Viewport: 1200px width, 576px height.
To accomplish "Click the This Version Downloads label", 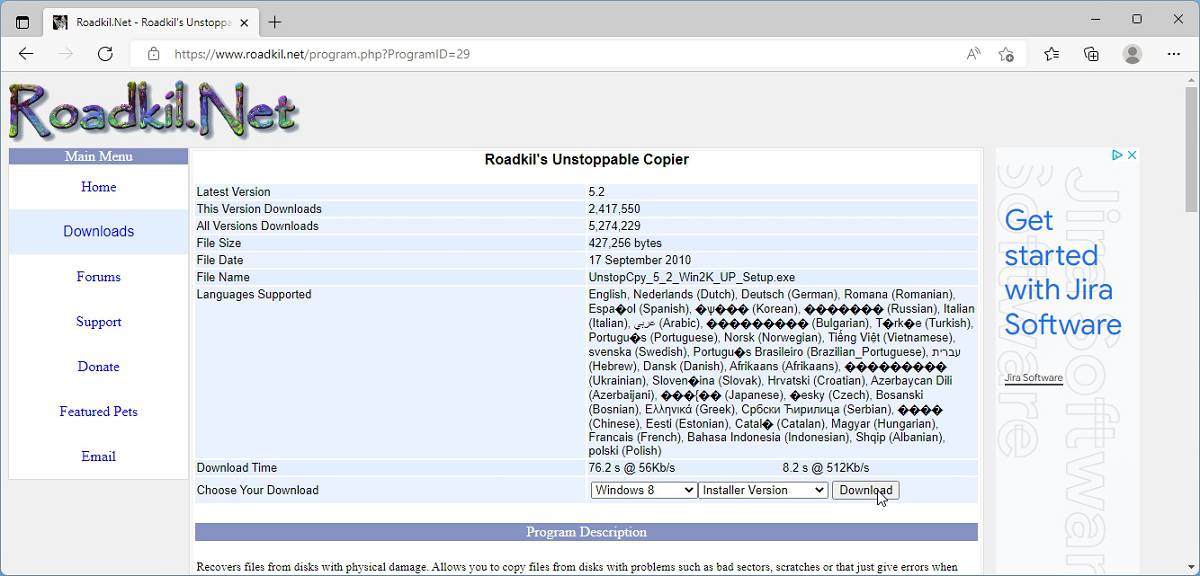I will 259,209.
